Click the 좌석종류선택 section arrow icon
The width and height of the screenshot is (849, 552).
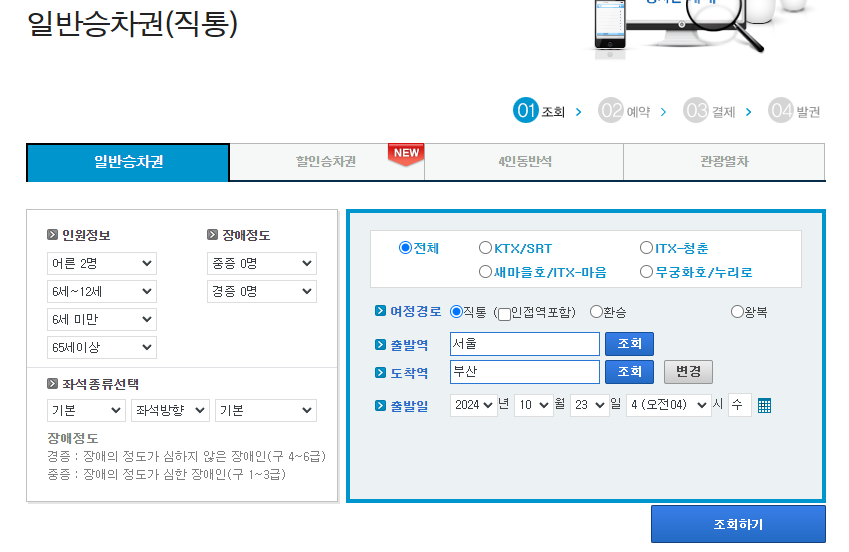pyautogui.click(x=52, y=384)
